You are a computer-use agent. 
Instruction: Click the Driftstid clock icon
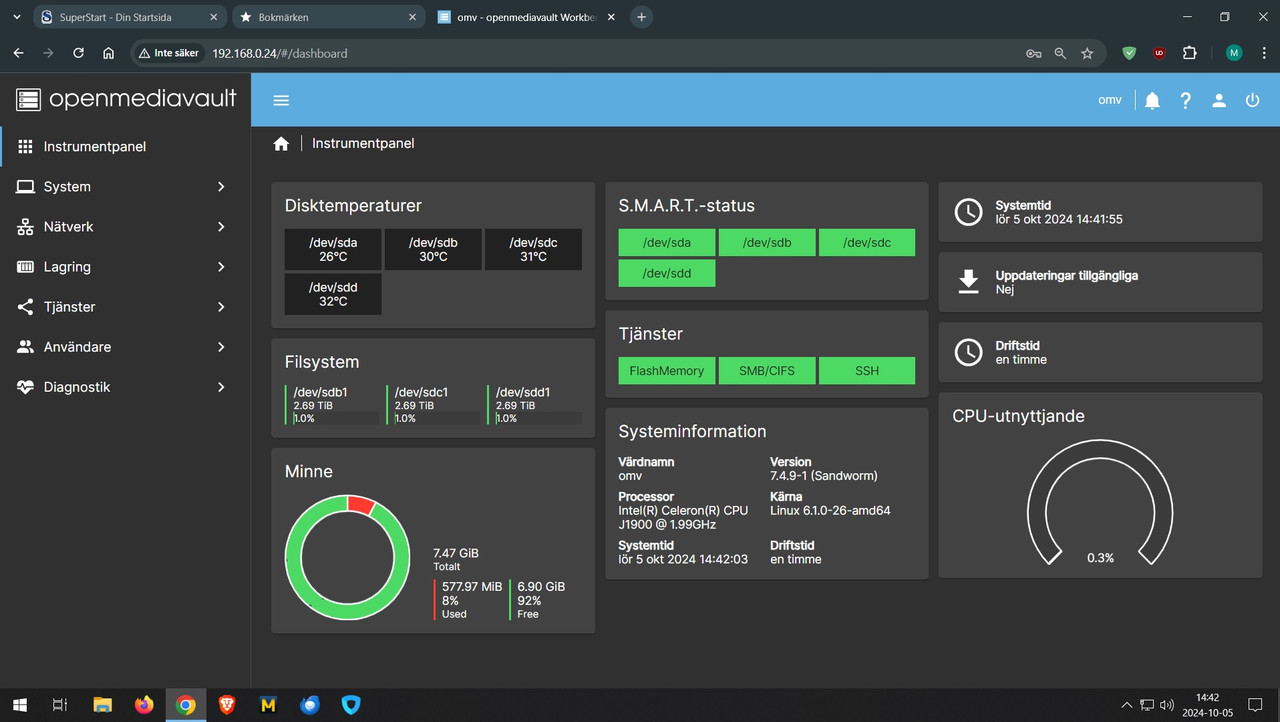[x=968, y=352]
